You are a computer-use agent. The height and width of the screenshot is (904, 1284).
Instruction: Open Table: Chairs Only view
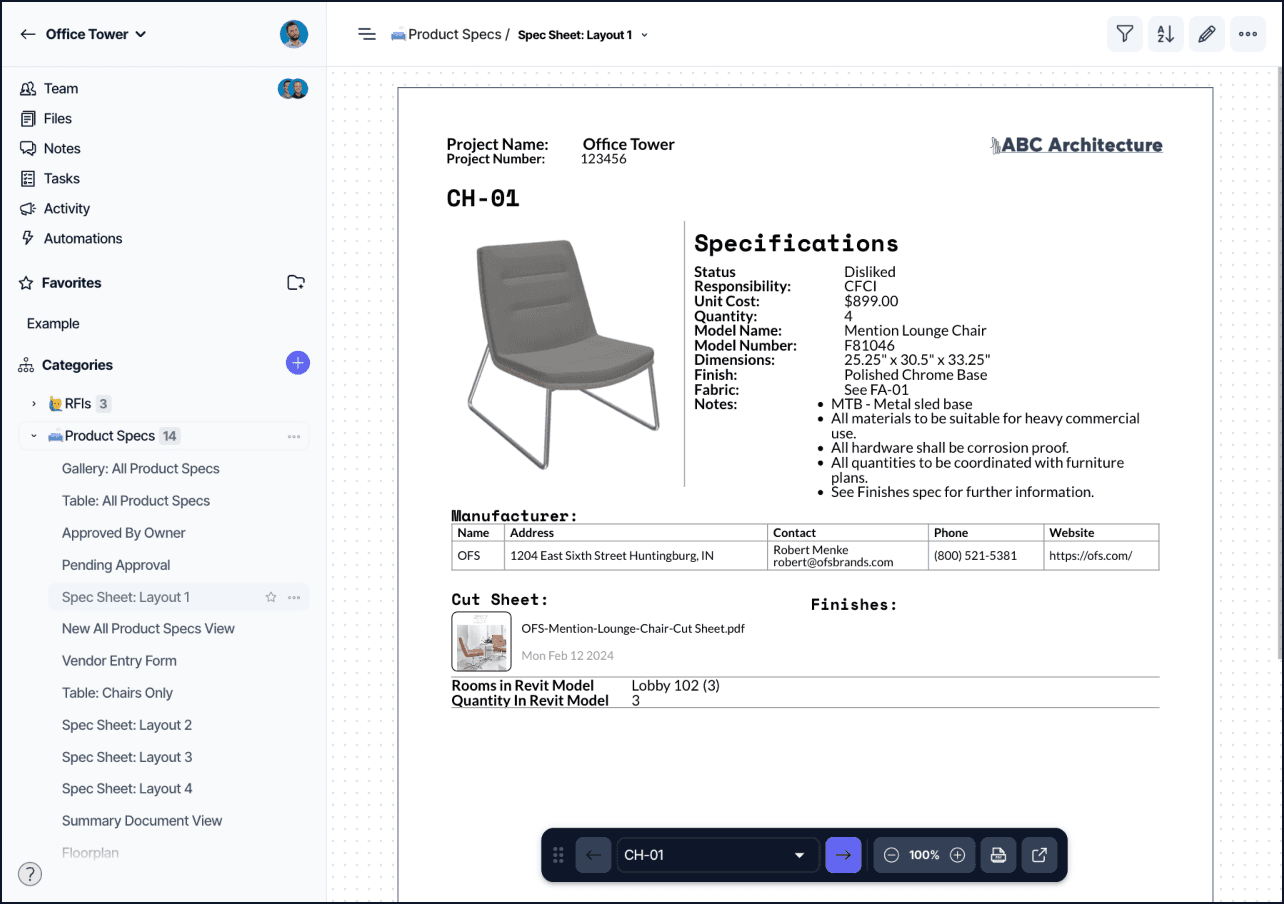pos(117,693)
